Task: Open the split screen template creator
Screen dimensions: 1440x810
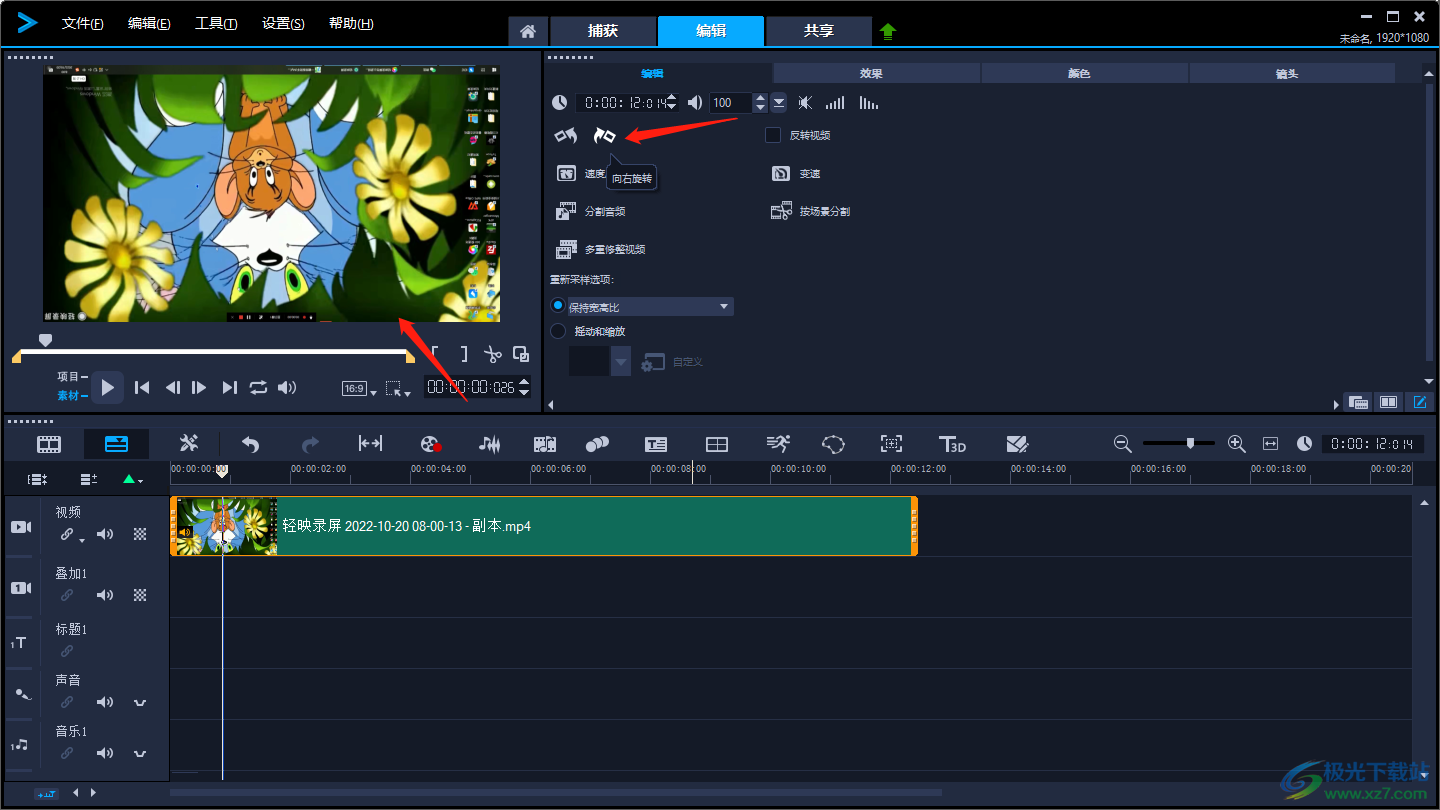Action: point(717,444)
